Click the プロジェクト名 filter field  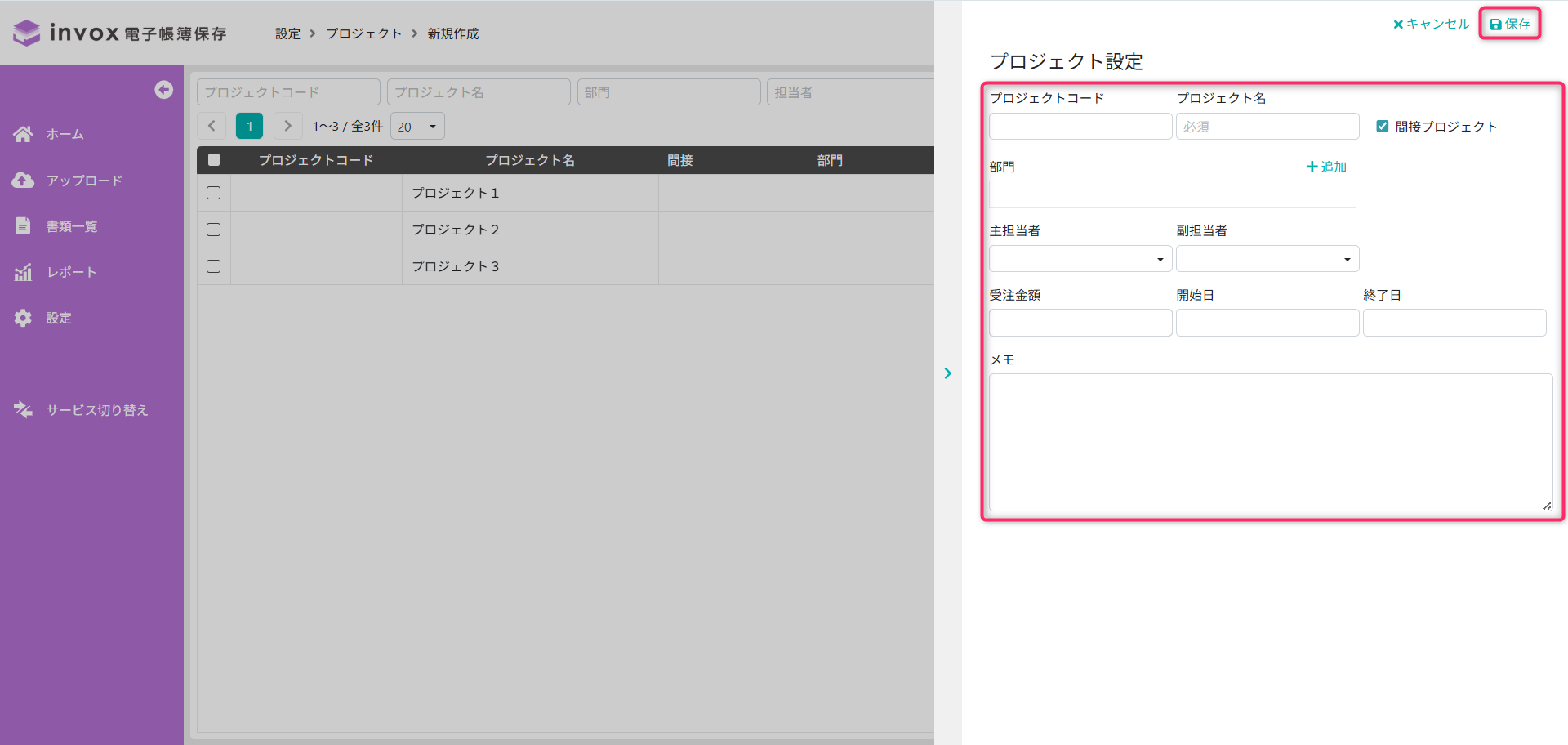click(479, 92)
